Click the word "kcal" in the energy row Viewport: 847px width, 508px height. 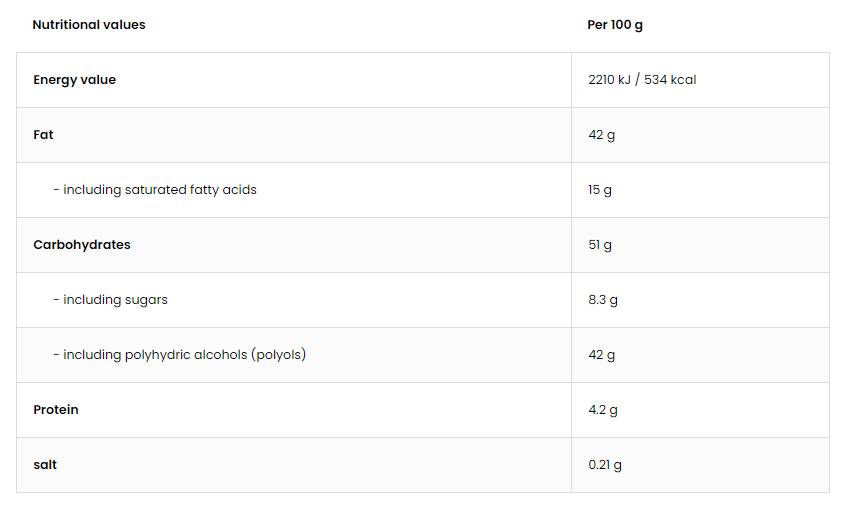pos(684,80)
